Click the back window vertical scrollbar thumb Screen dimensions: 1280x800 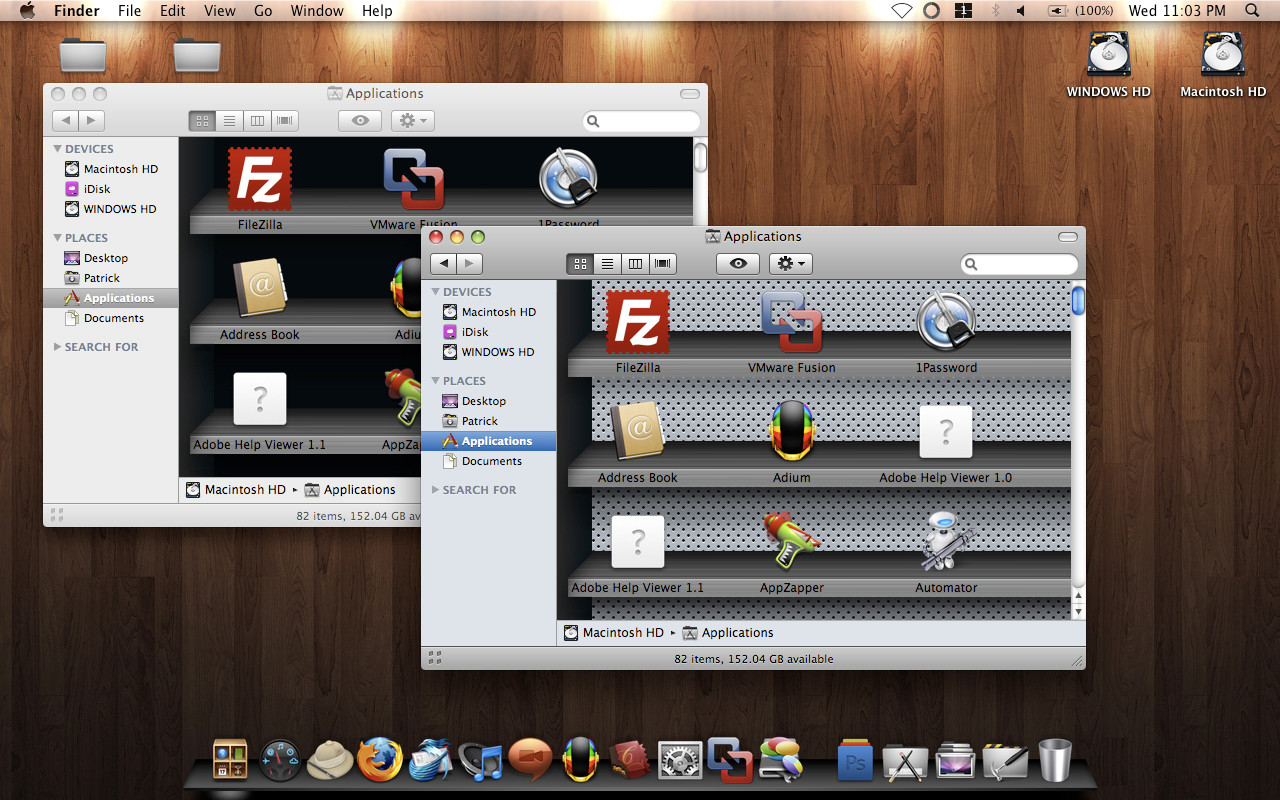tap(700, 157)
